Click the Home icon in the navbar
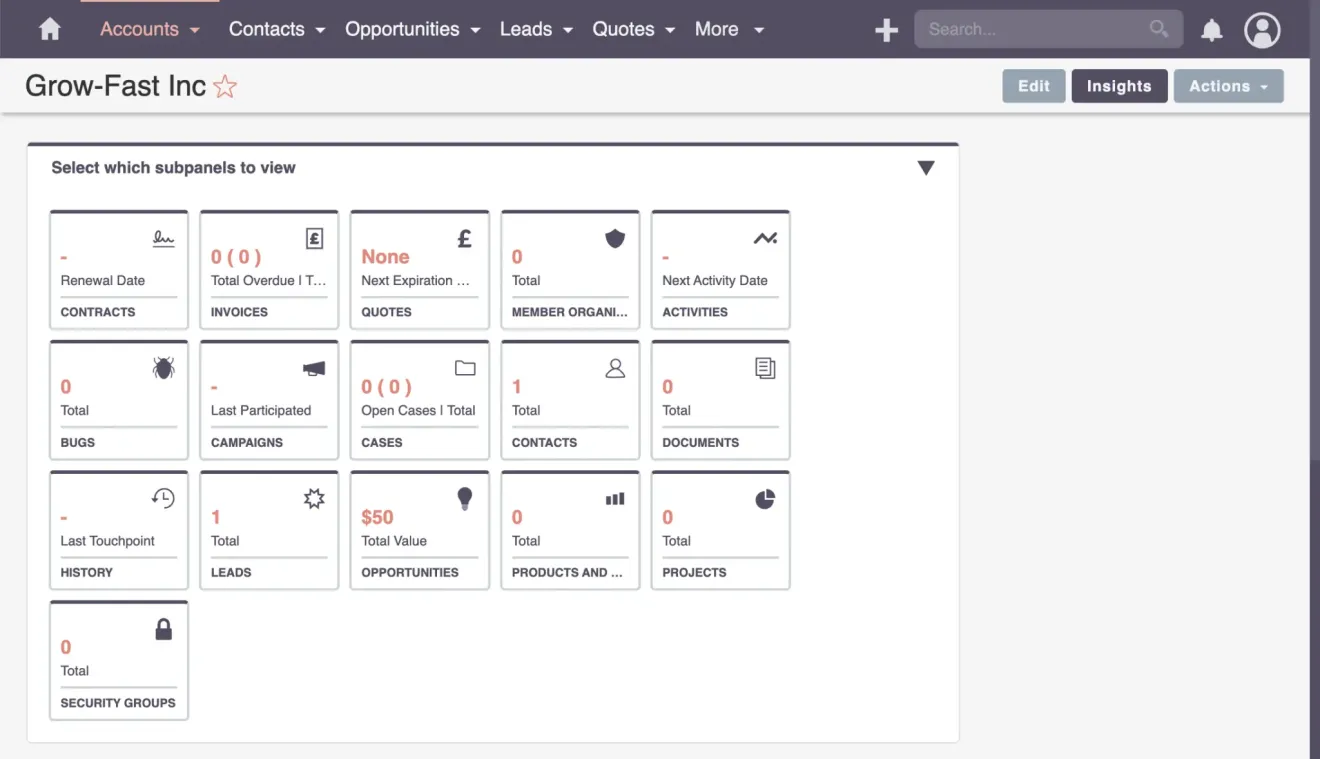 point(48,29)
